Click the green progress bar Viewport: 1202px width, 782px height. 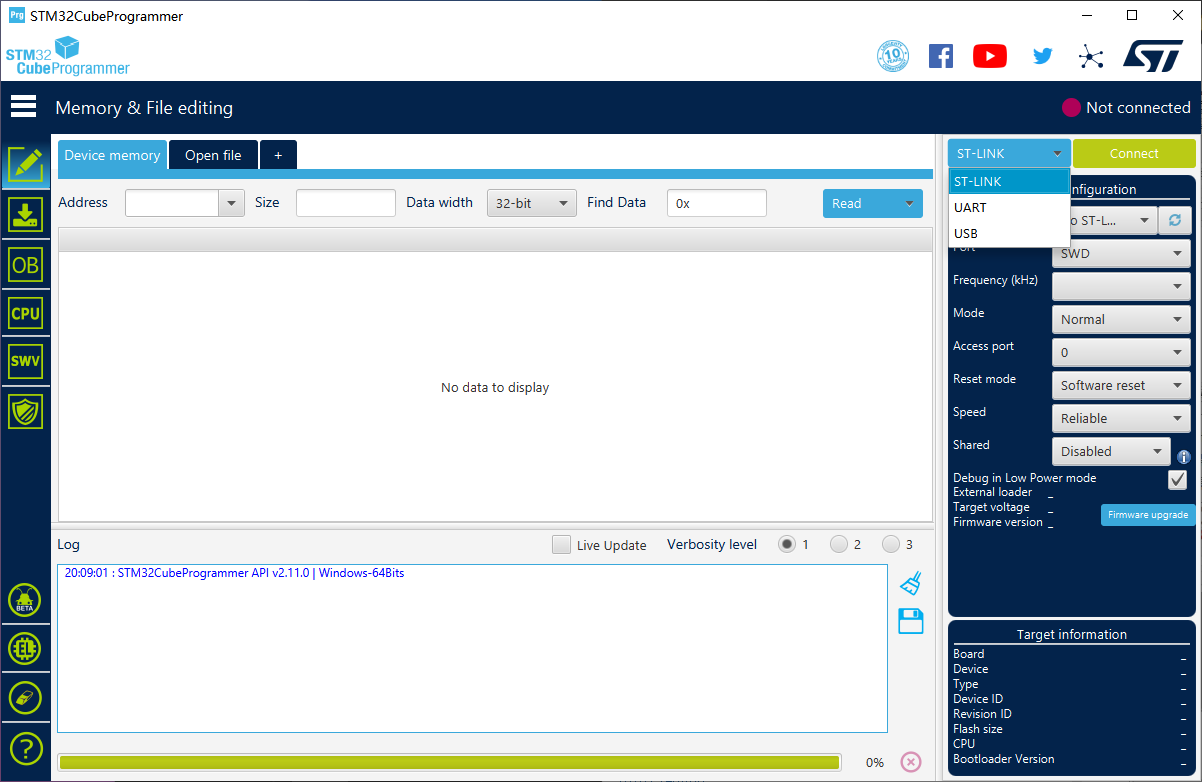449,762
